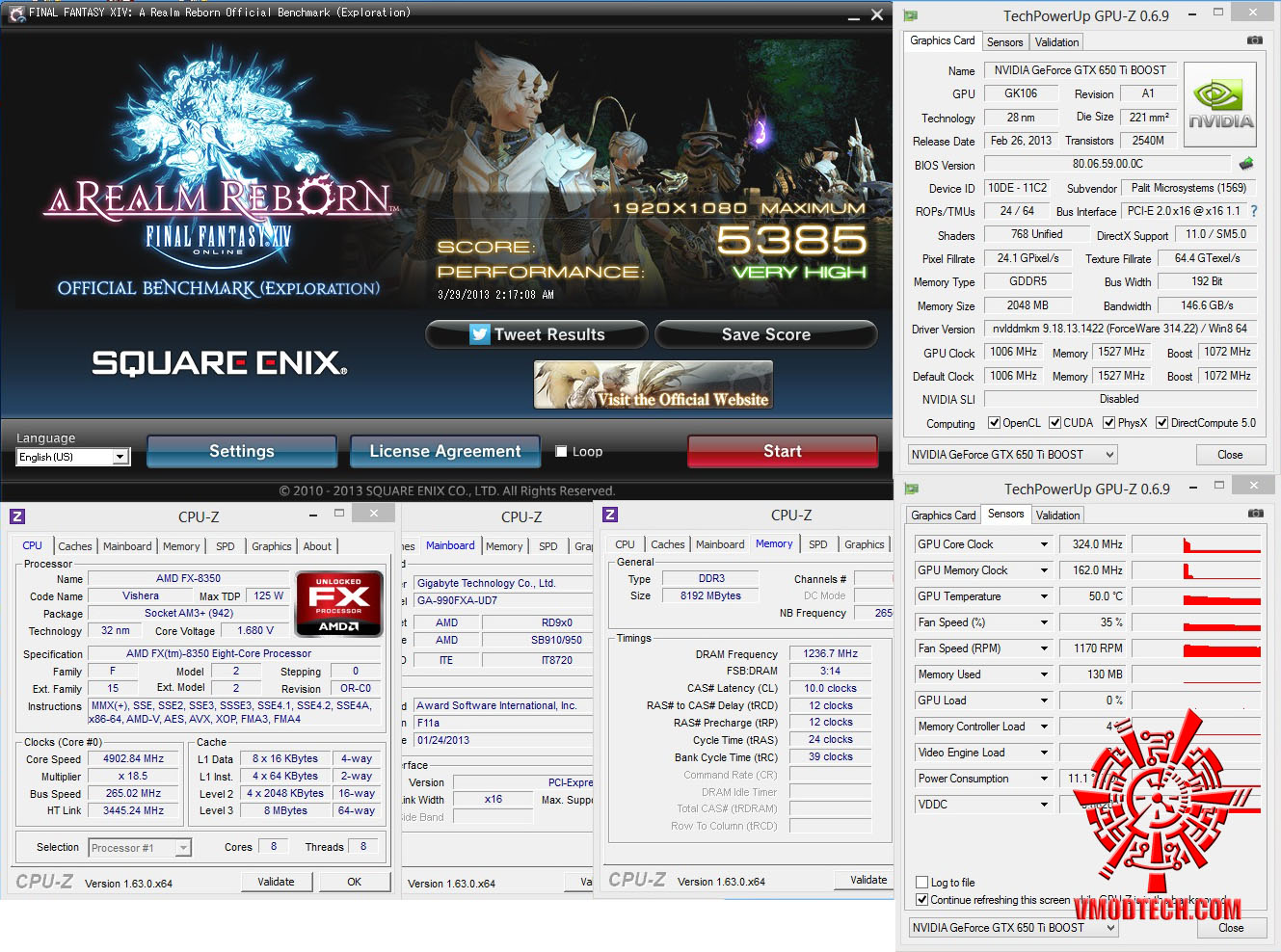Open the About tab in CPU-Z
The height and width of the screenshot is (952, 1281).
click(317, 546)
